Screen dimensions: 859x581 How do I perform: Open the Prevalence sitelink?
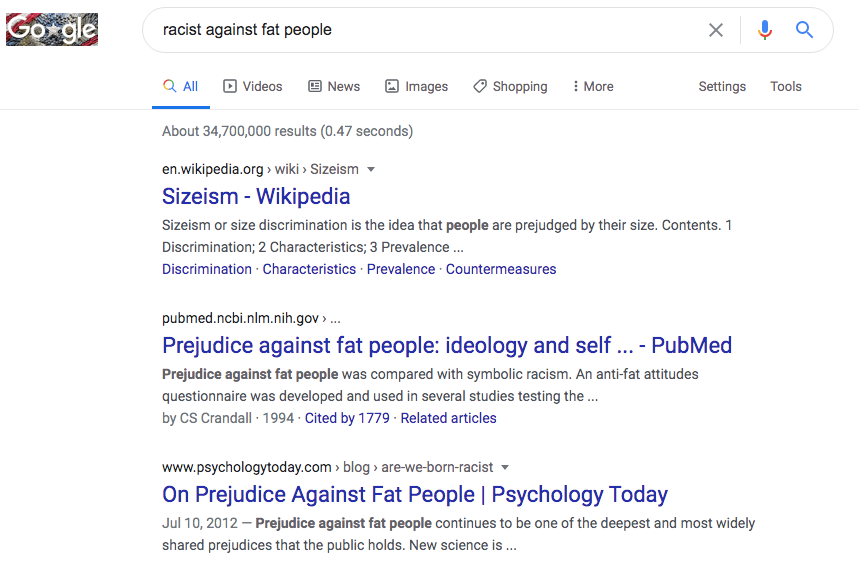coord(400,269)
